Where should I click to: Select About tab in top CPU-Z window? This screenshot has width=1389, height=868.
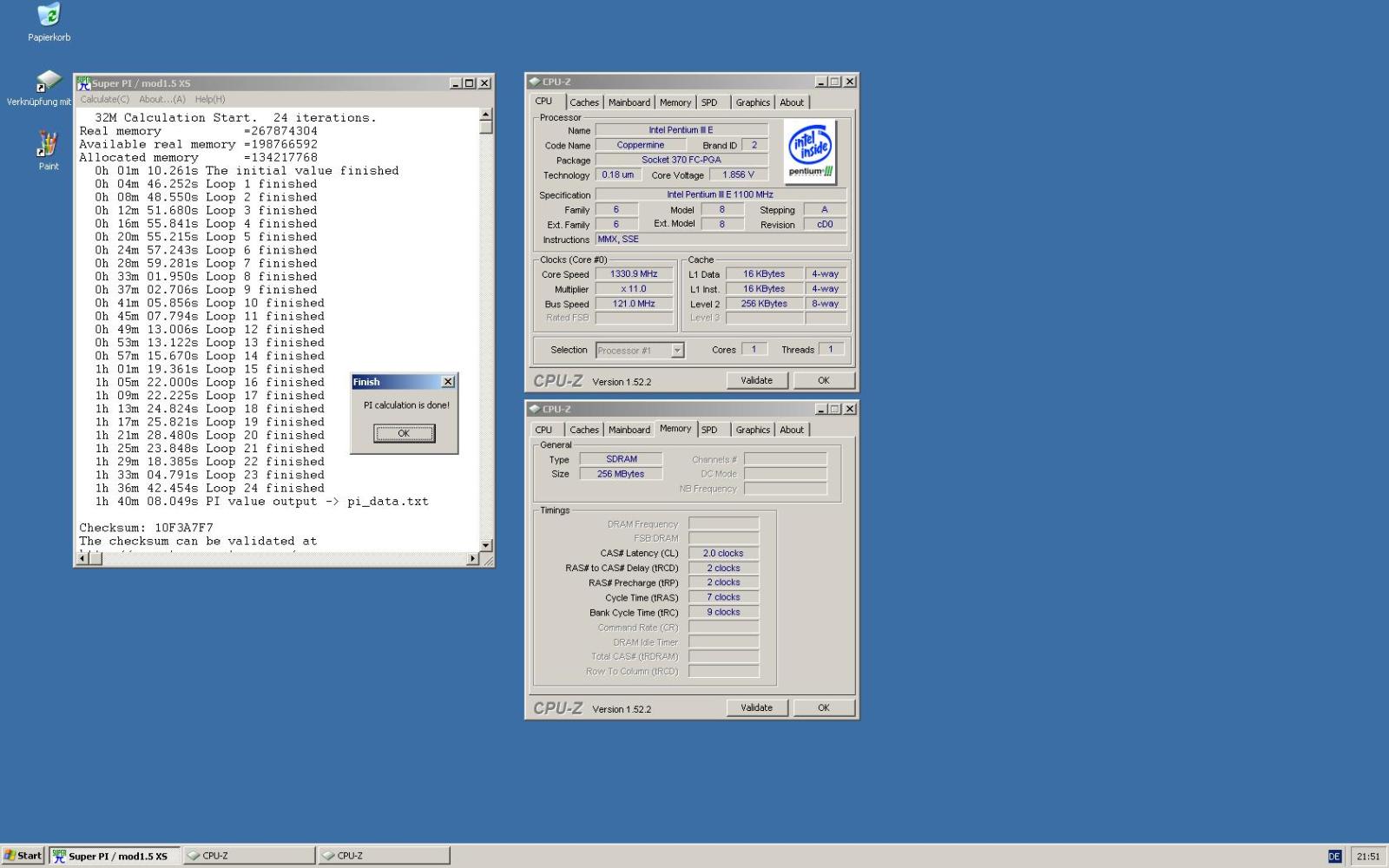[792, 102]
